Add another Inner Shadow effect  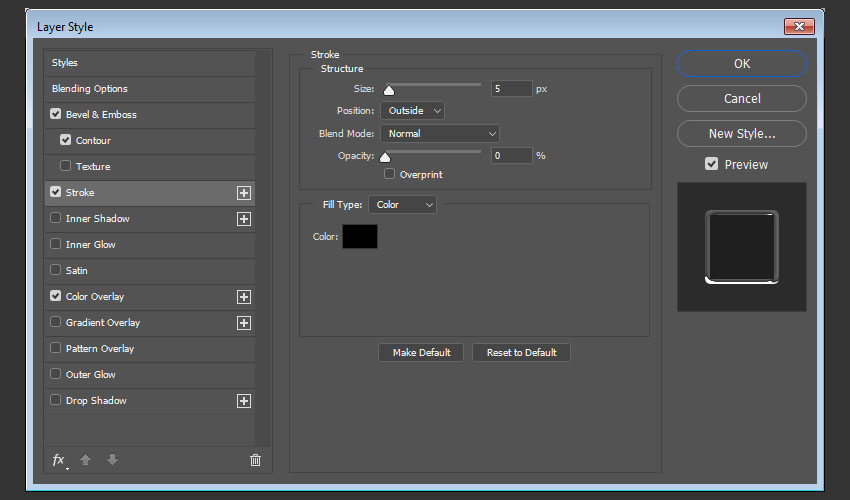243,219
